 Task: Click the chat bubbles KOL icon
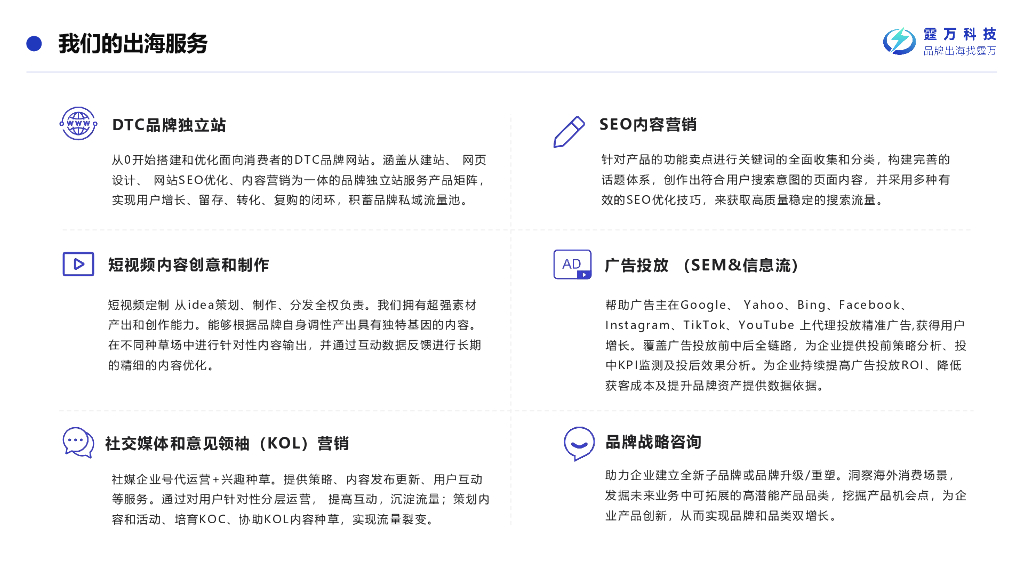pos(78,442)
